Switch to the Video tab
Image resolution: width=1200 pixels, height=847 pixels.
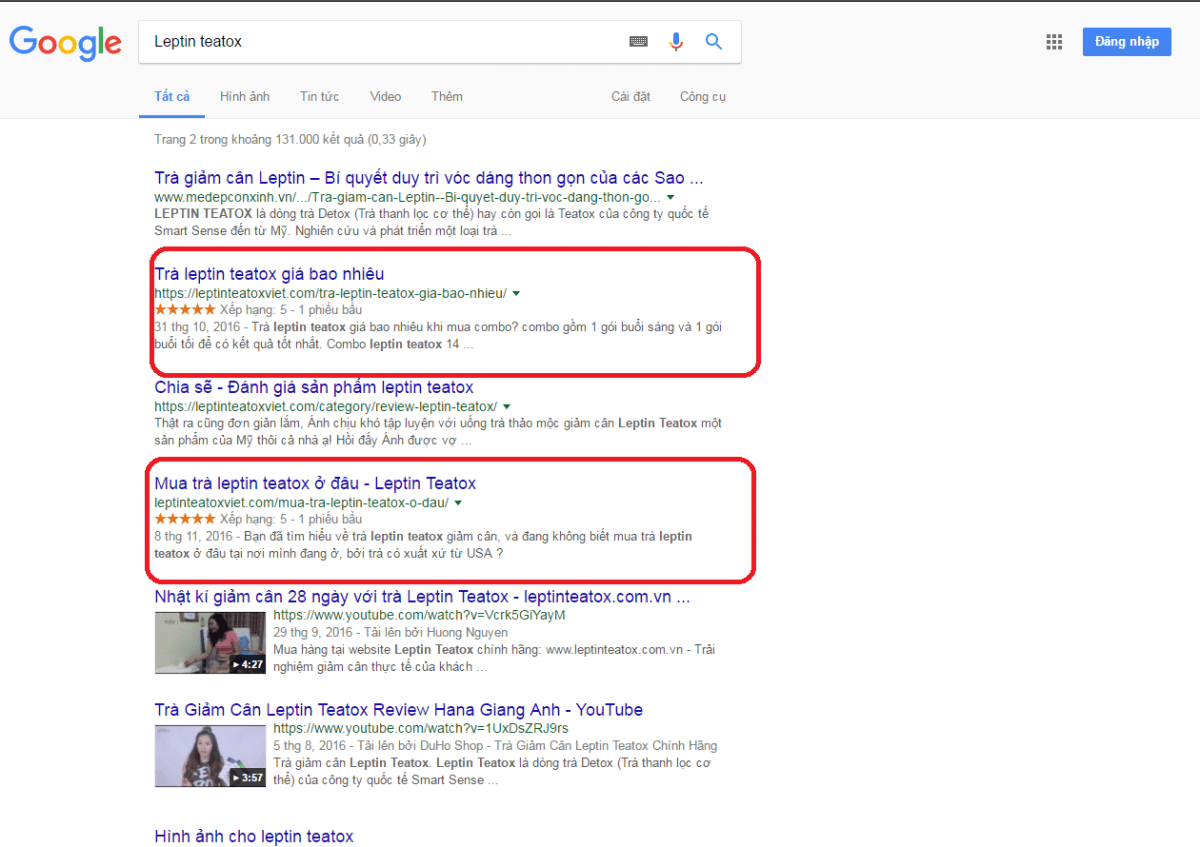click(385, 97)
